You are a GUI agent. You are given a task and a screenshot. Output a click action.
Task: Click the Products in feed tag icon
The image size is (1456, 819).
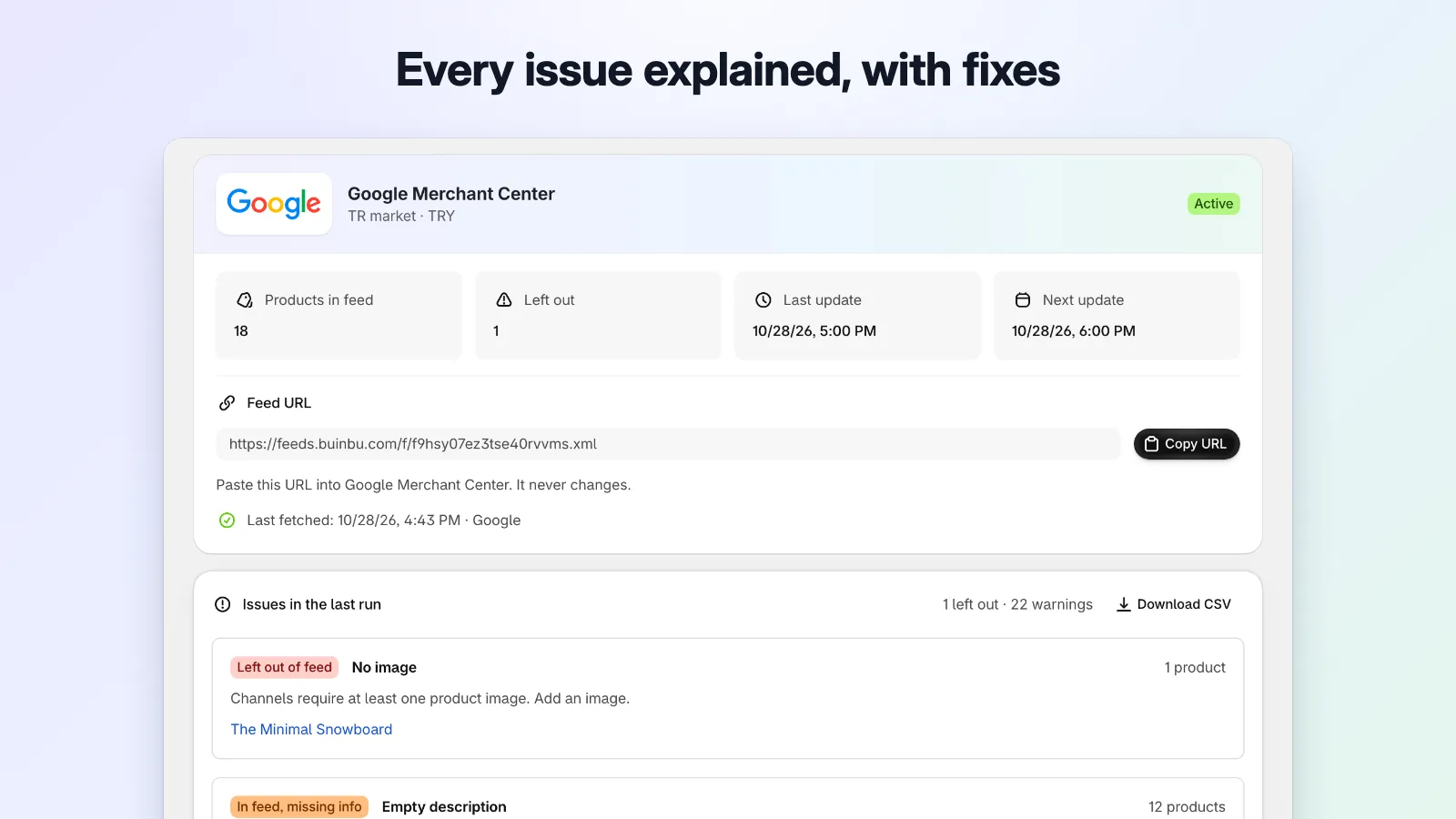[245, 300]
